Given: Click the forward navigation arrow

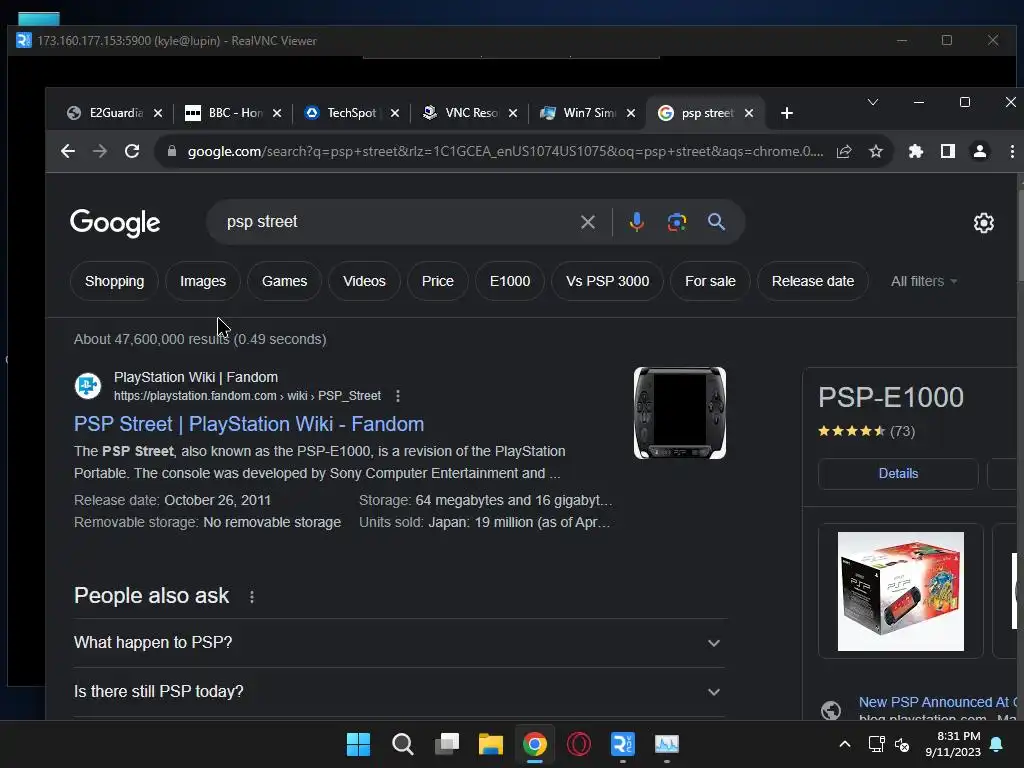Looking at the screenshot, I should 100,152.
